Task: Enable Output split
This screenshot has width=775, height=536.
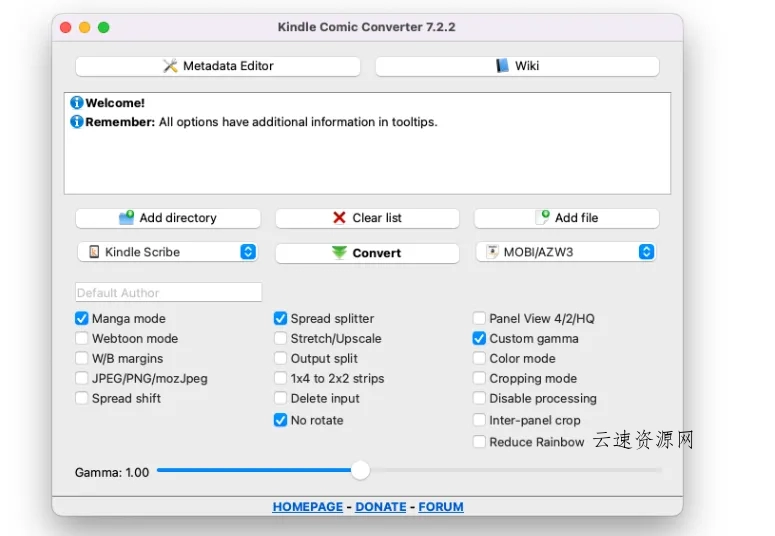Action: pos(280,358)
